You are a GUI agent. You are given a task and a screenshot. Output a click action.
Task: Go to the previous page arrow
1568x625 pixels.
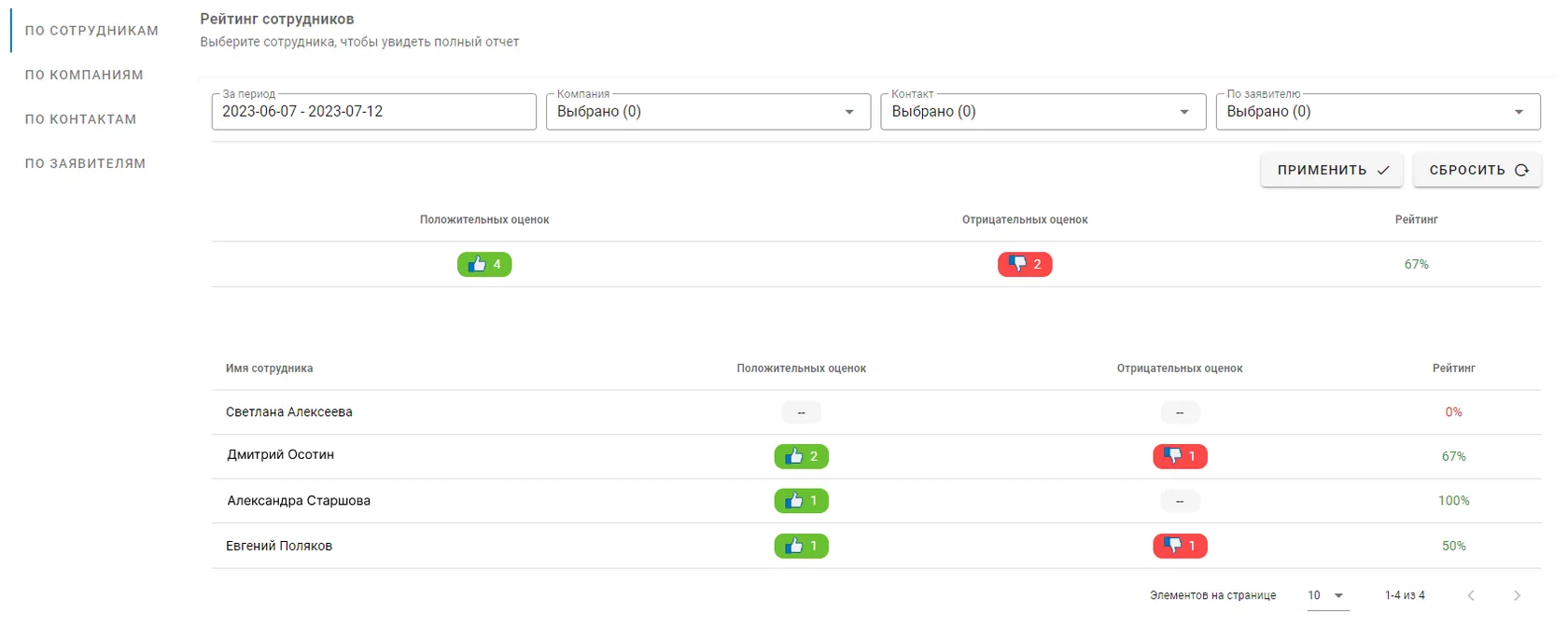[x=1471, y=595]
